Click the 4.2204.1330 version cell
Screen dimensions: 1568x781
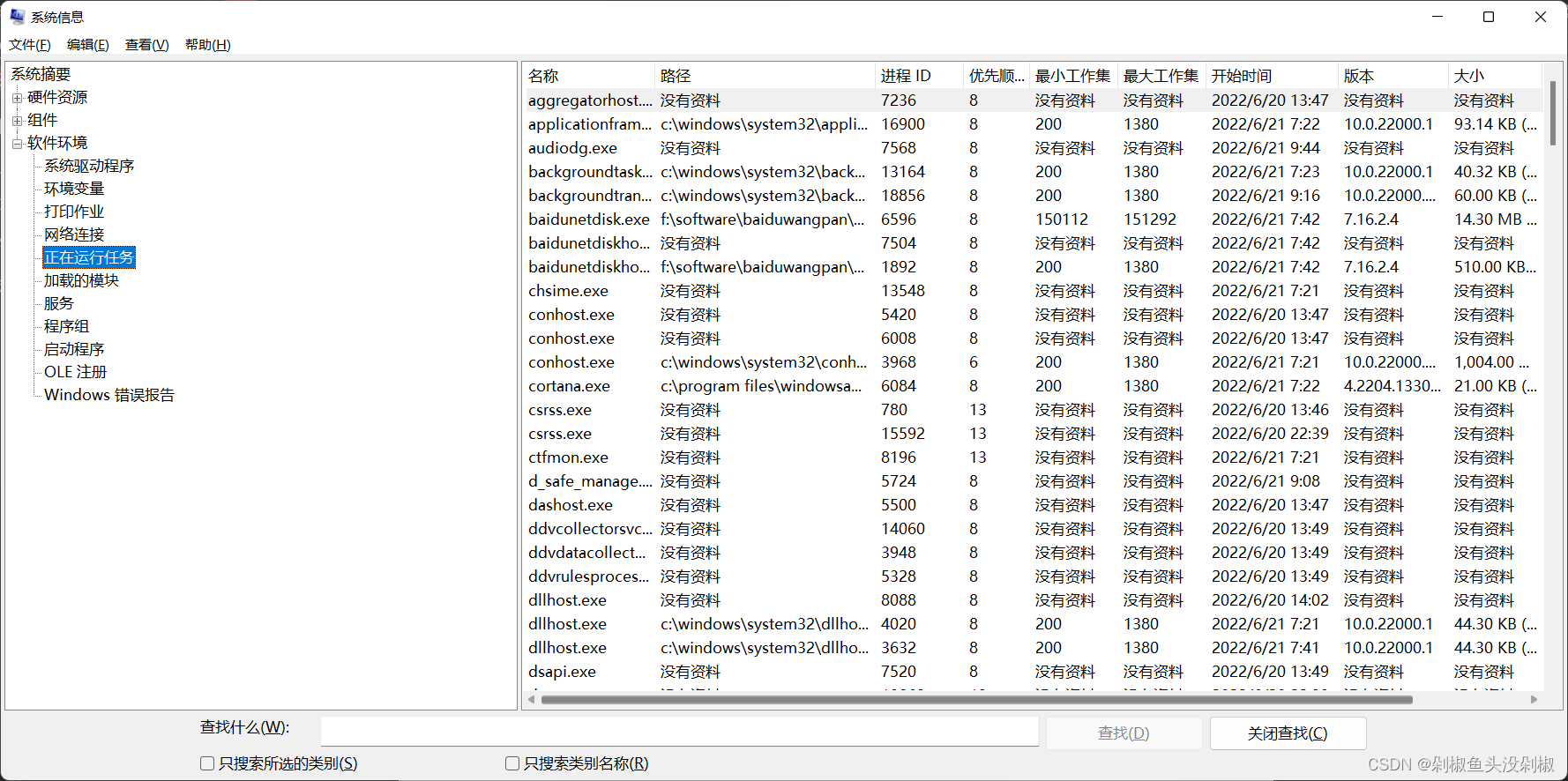click(x=1393, y=386)
